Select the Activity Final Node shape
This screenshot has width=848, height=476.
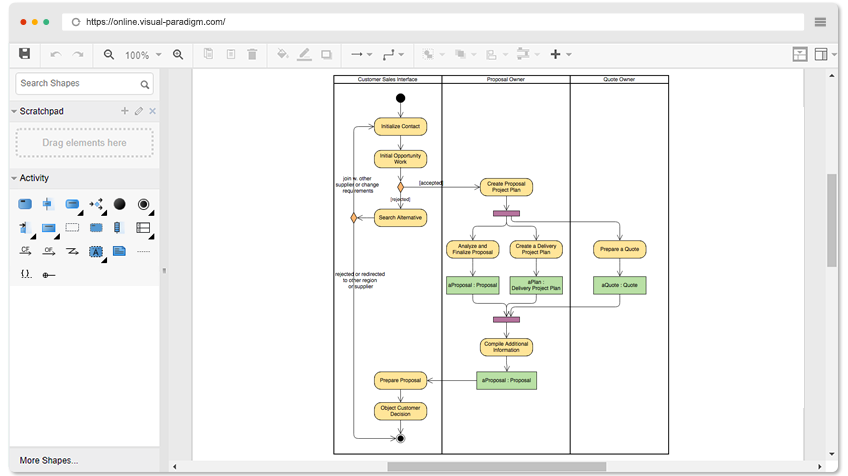tap(143, 204)
